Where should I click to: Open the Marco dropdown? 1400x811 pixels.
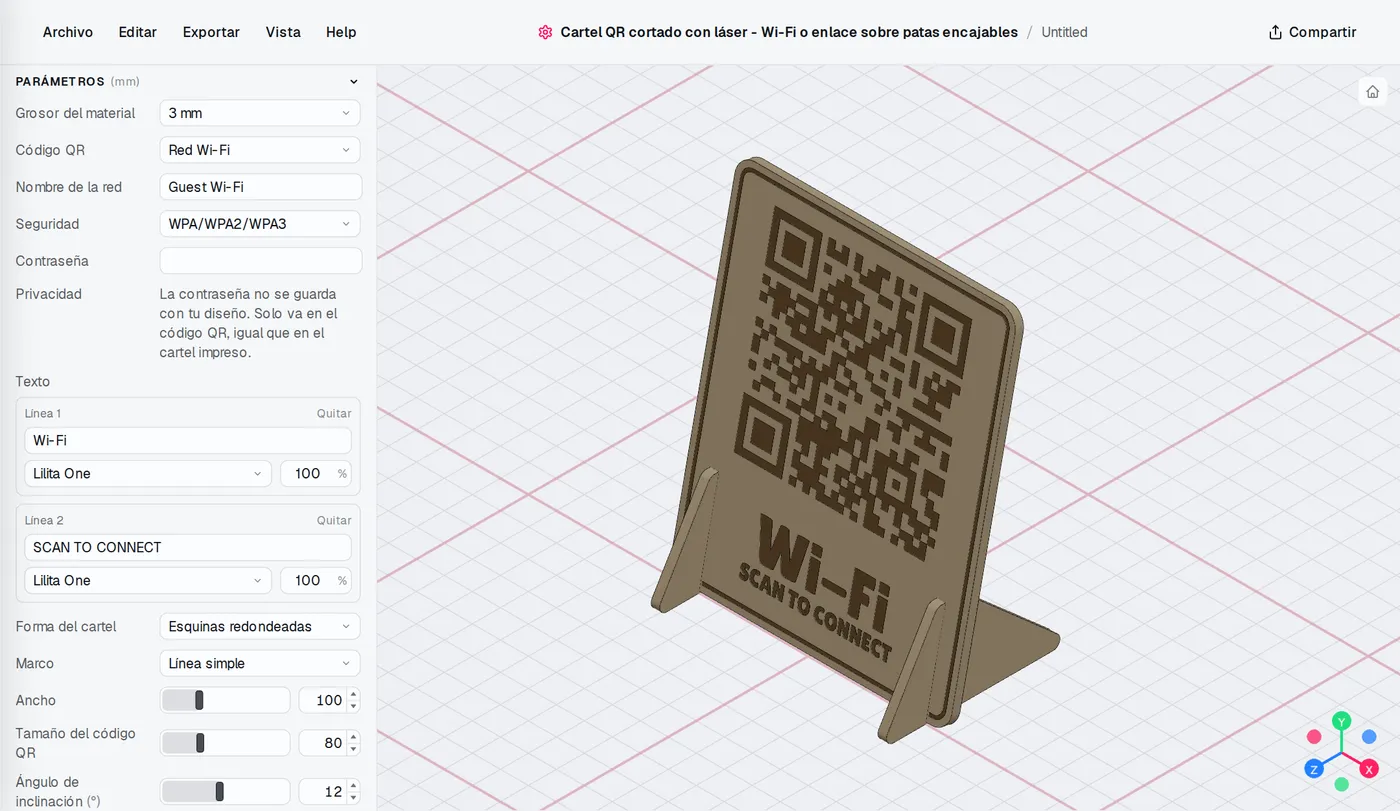[260, 664]
